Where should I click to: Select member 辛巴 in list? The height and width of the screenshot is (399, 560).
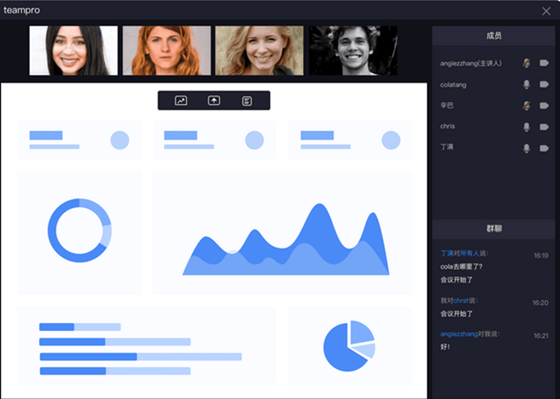(447, 106)
